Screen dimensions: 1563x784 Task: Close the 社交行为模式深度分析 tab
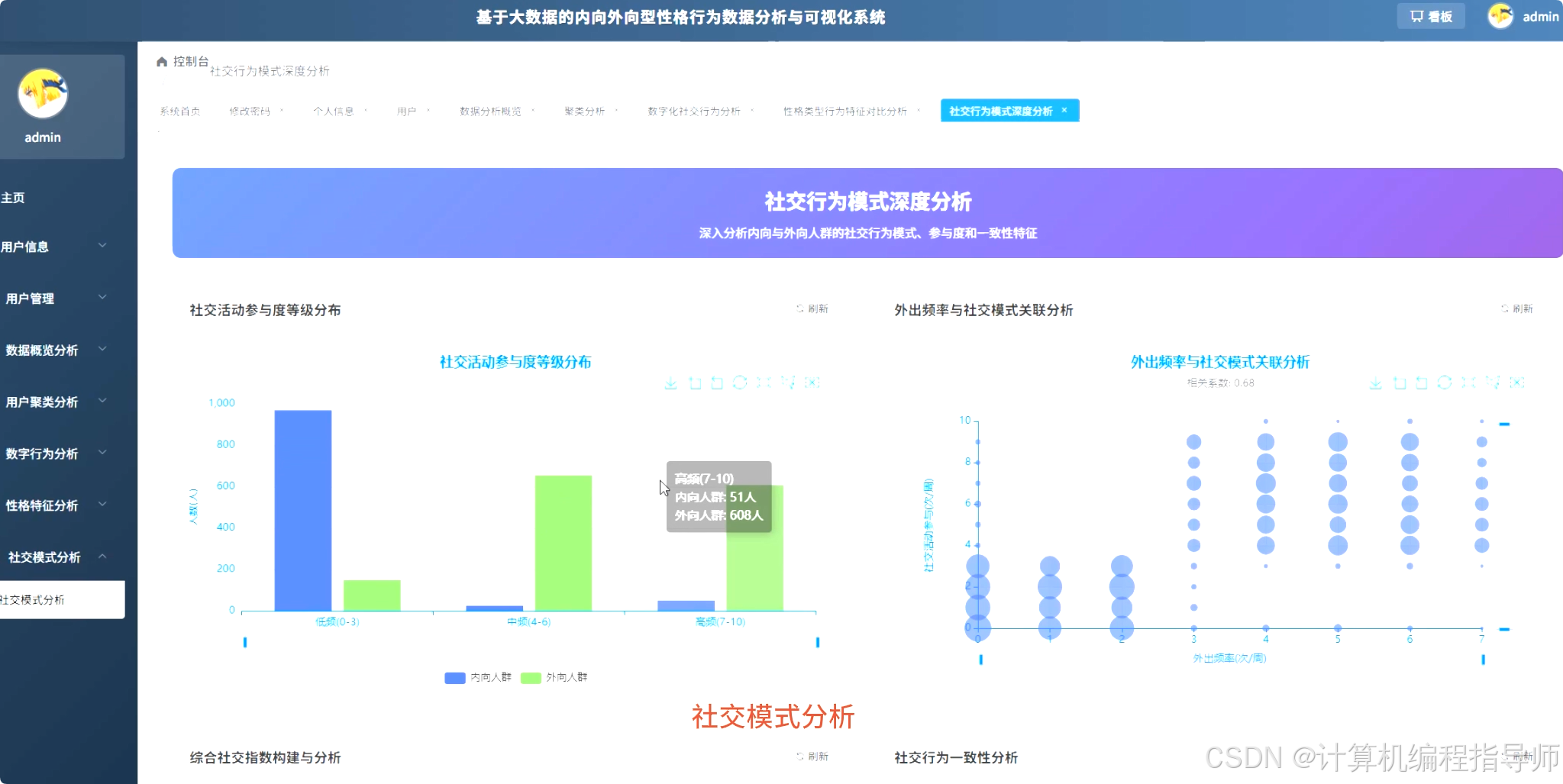pos(1064,110)
